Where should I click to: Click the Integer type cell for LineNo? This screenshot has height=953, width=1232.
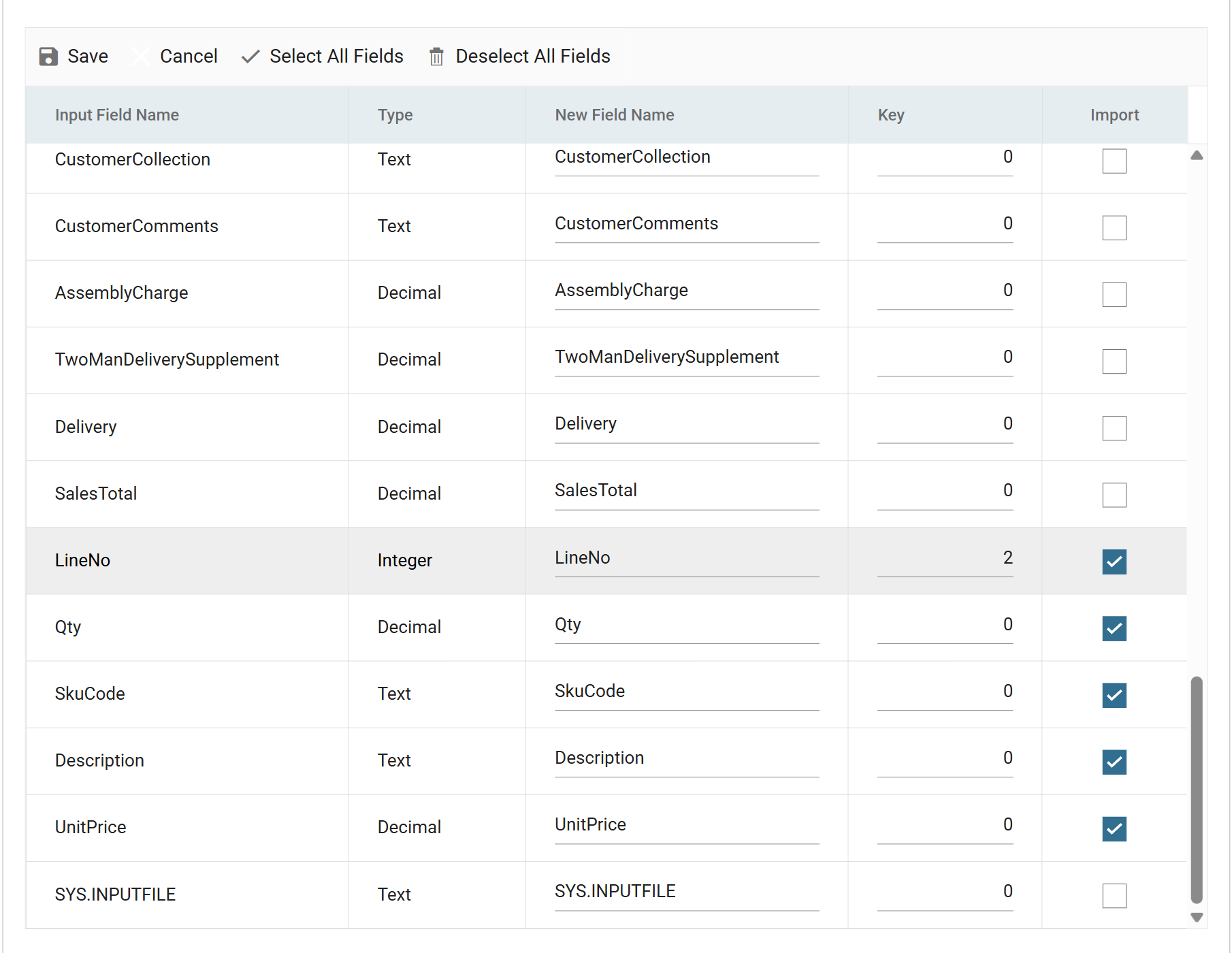437,561
